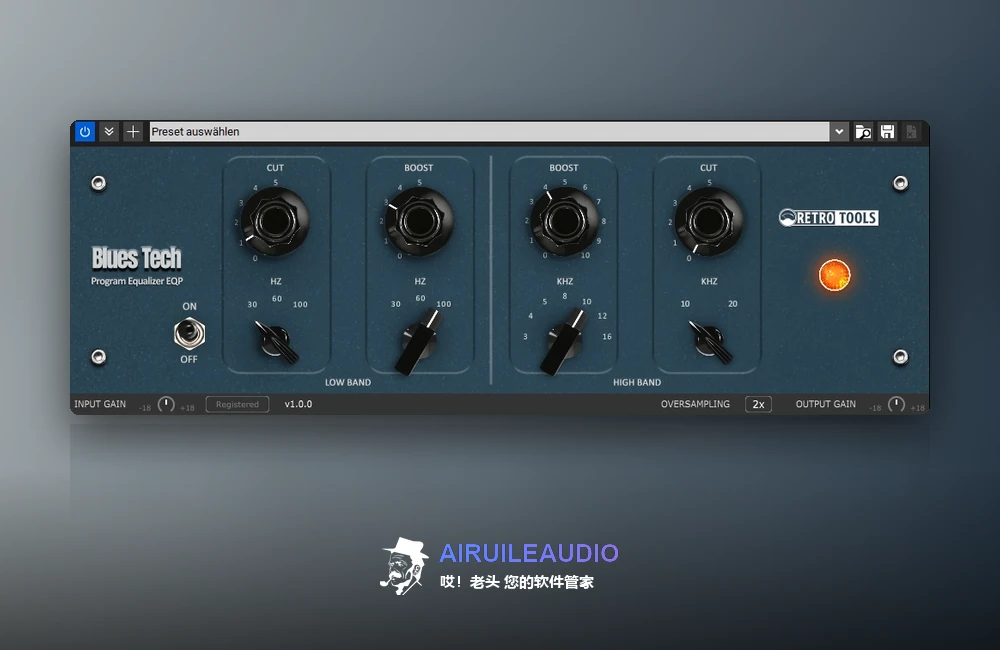Click the Blues Tech title logo
Image resolution: width=1000 pixels, height=650 pixels.
click(x=136, y=258)
